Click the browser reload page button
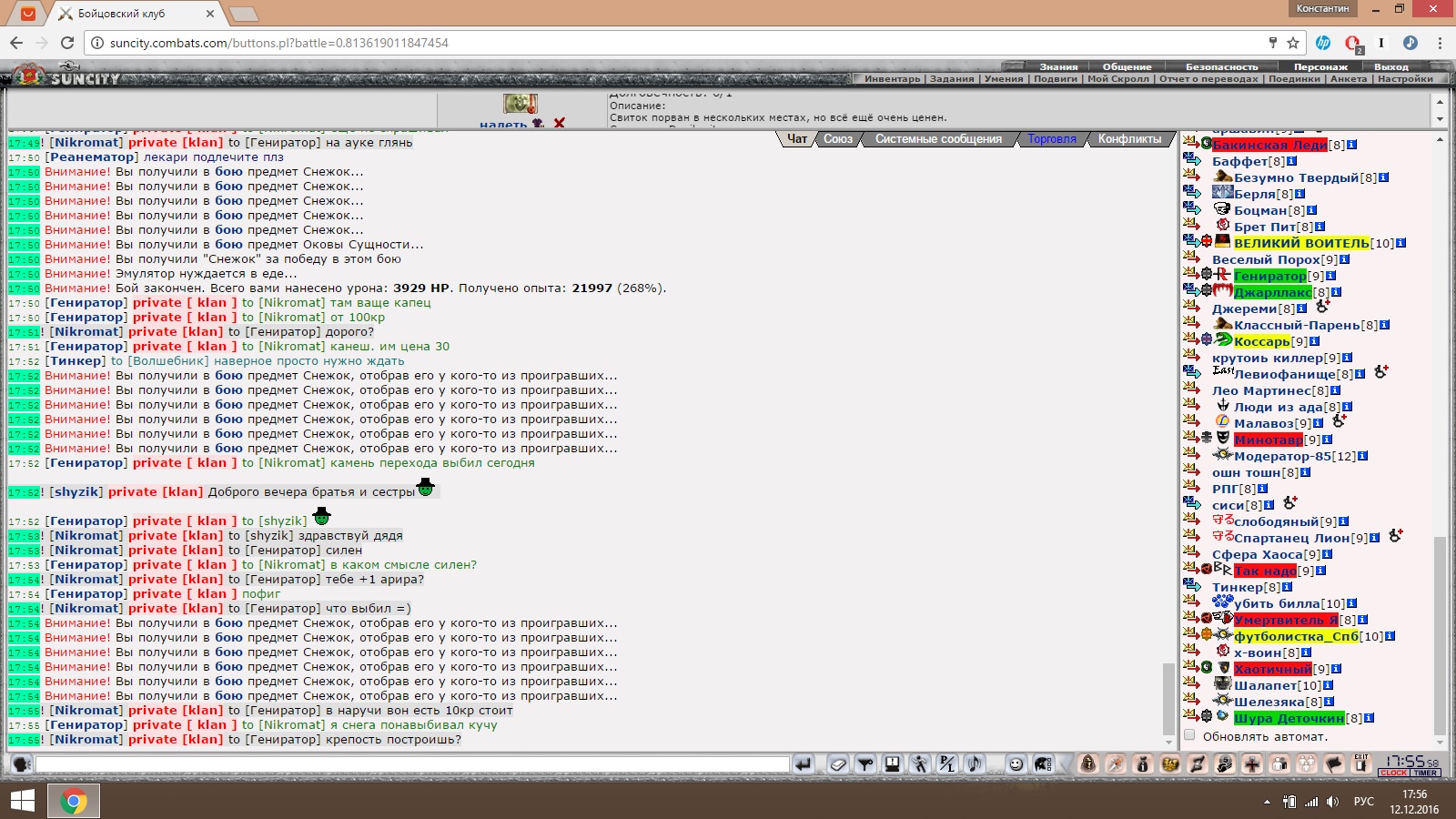The image size is (1456, 819). (x=66, y=43)
